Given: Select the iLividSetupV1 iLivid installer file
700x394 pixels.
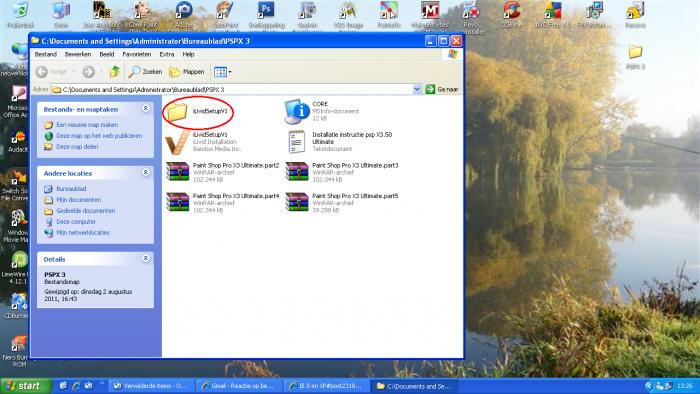Looking at the screenshot, I should point(204,142).
